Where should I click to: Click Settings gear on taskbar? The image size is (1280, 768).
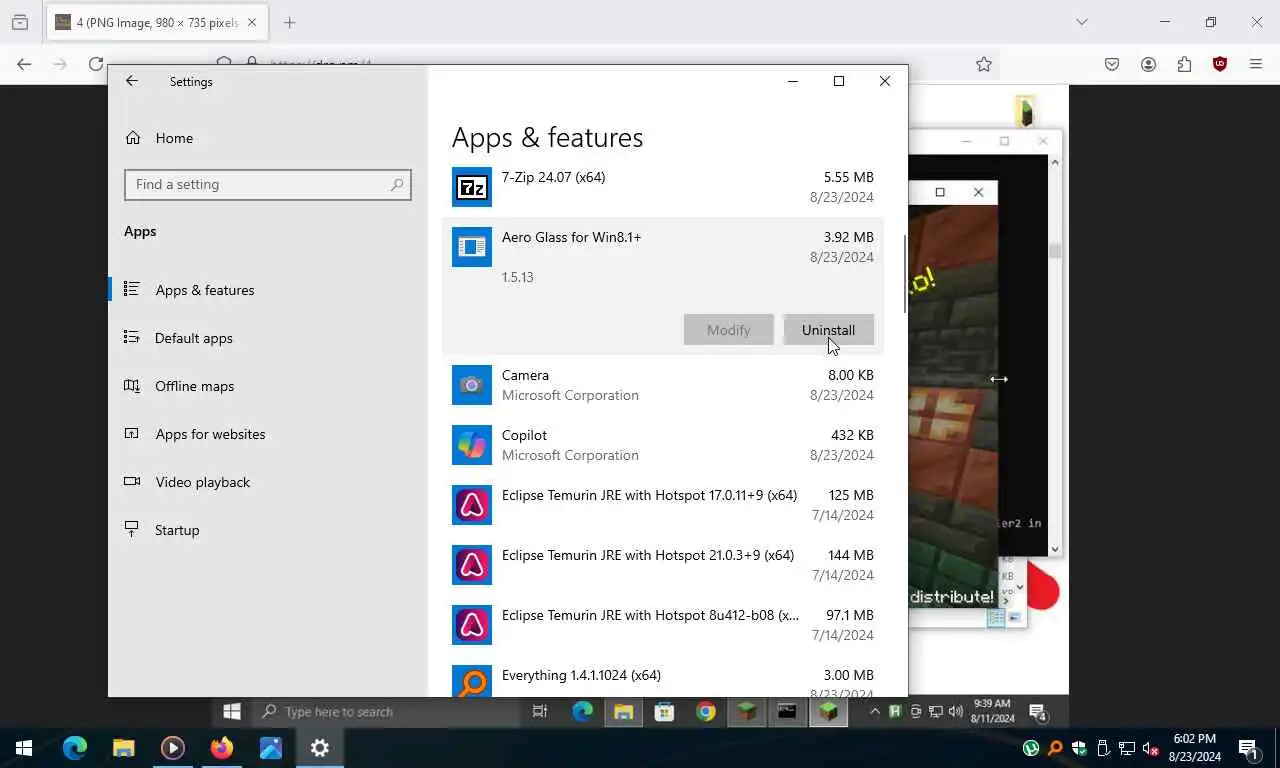[320, 748]
